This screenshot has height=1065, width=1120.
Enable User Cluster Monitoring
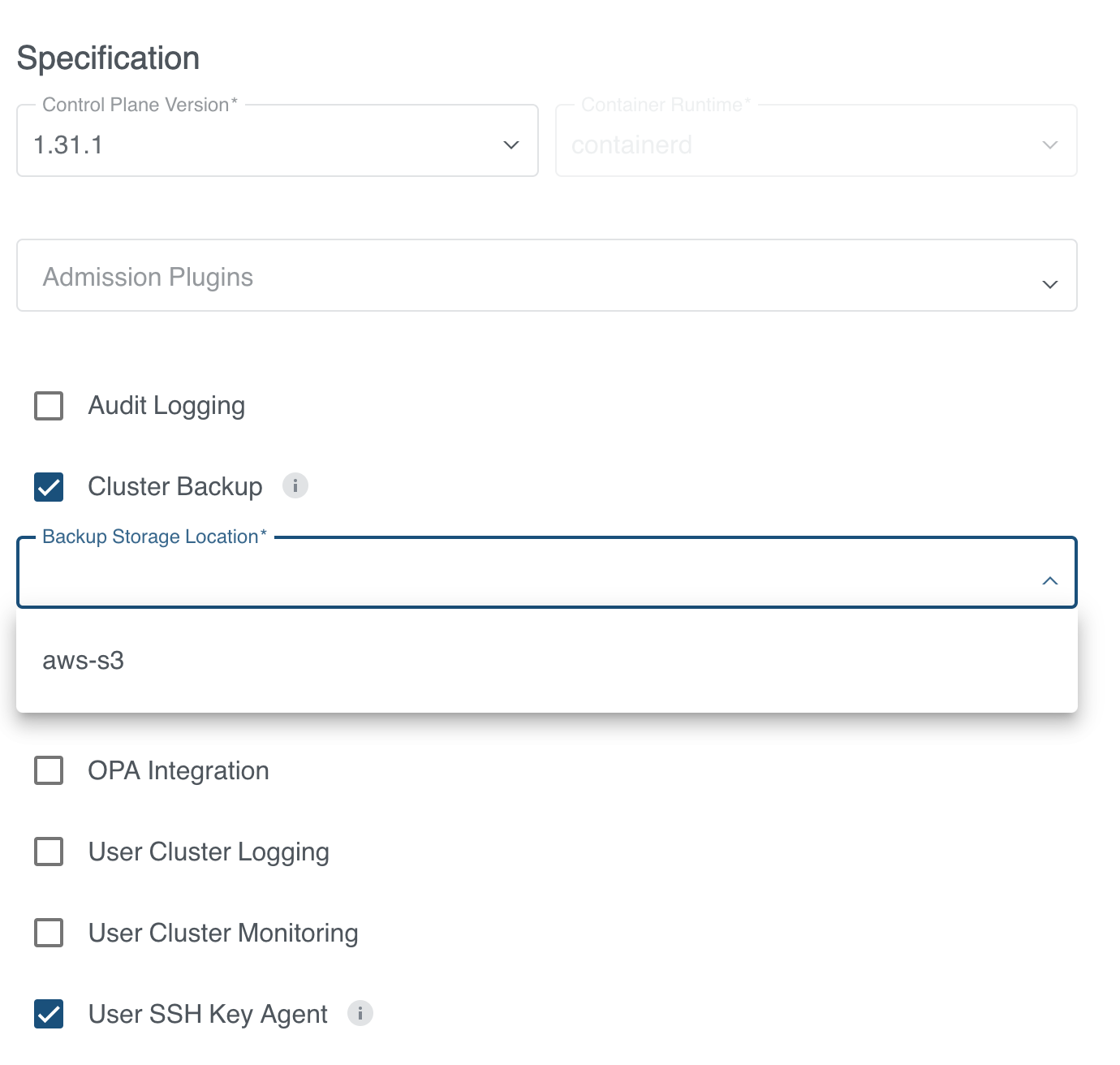click(x=48, y=933)
